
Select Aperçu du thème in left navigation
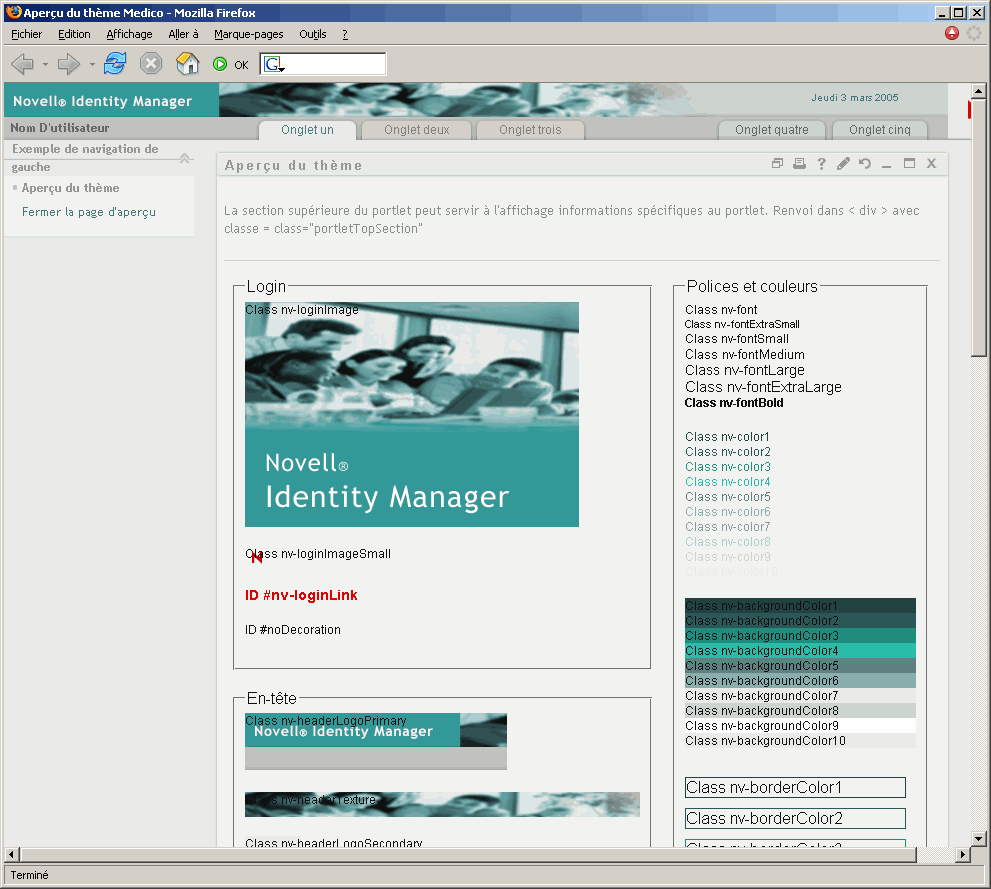(x=70, y=188)
